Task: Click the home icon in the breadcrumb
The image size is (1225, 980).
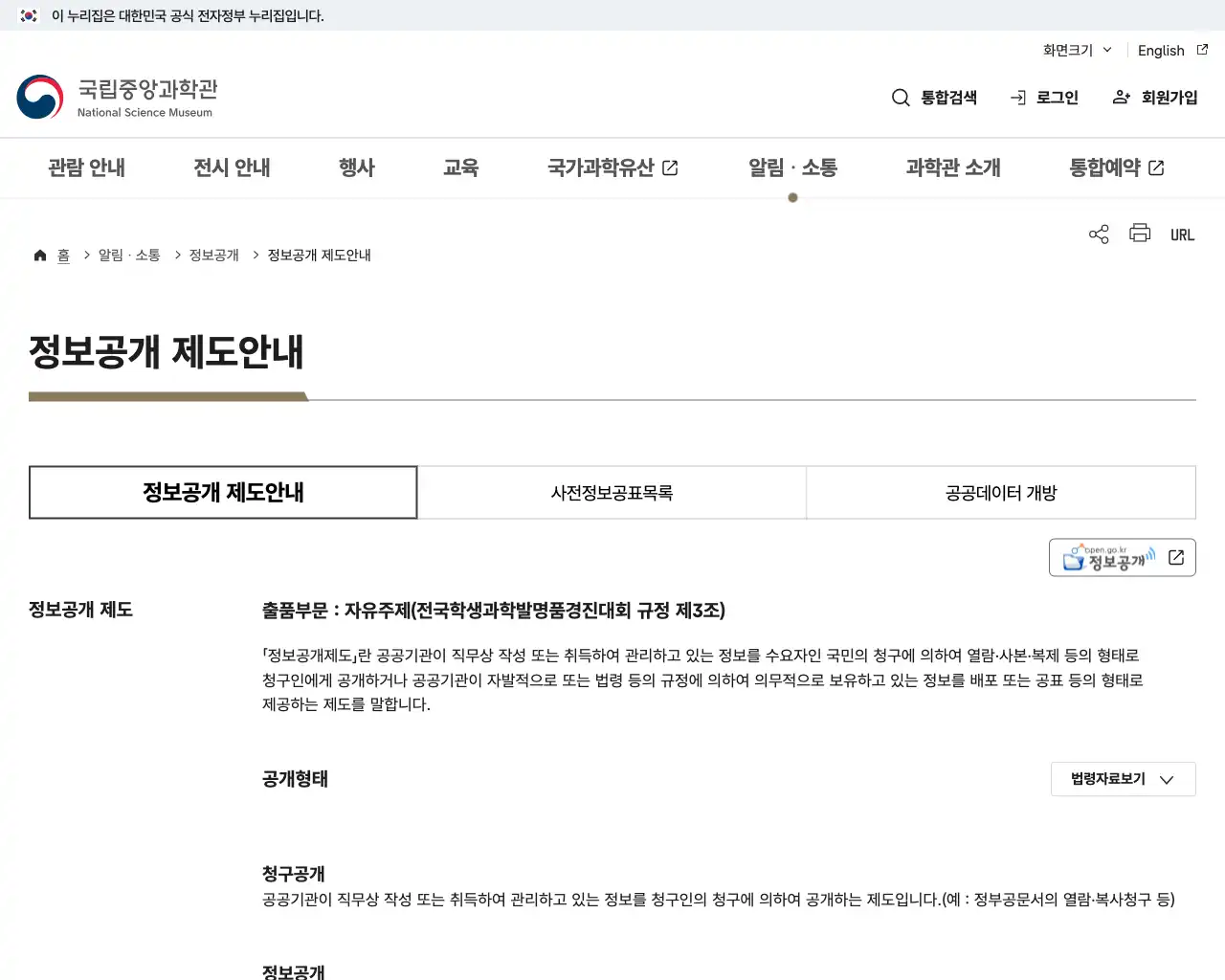Action: (x=40, y=254)
